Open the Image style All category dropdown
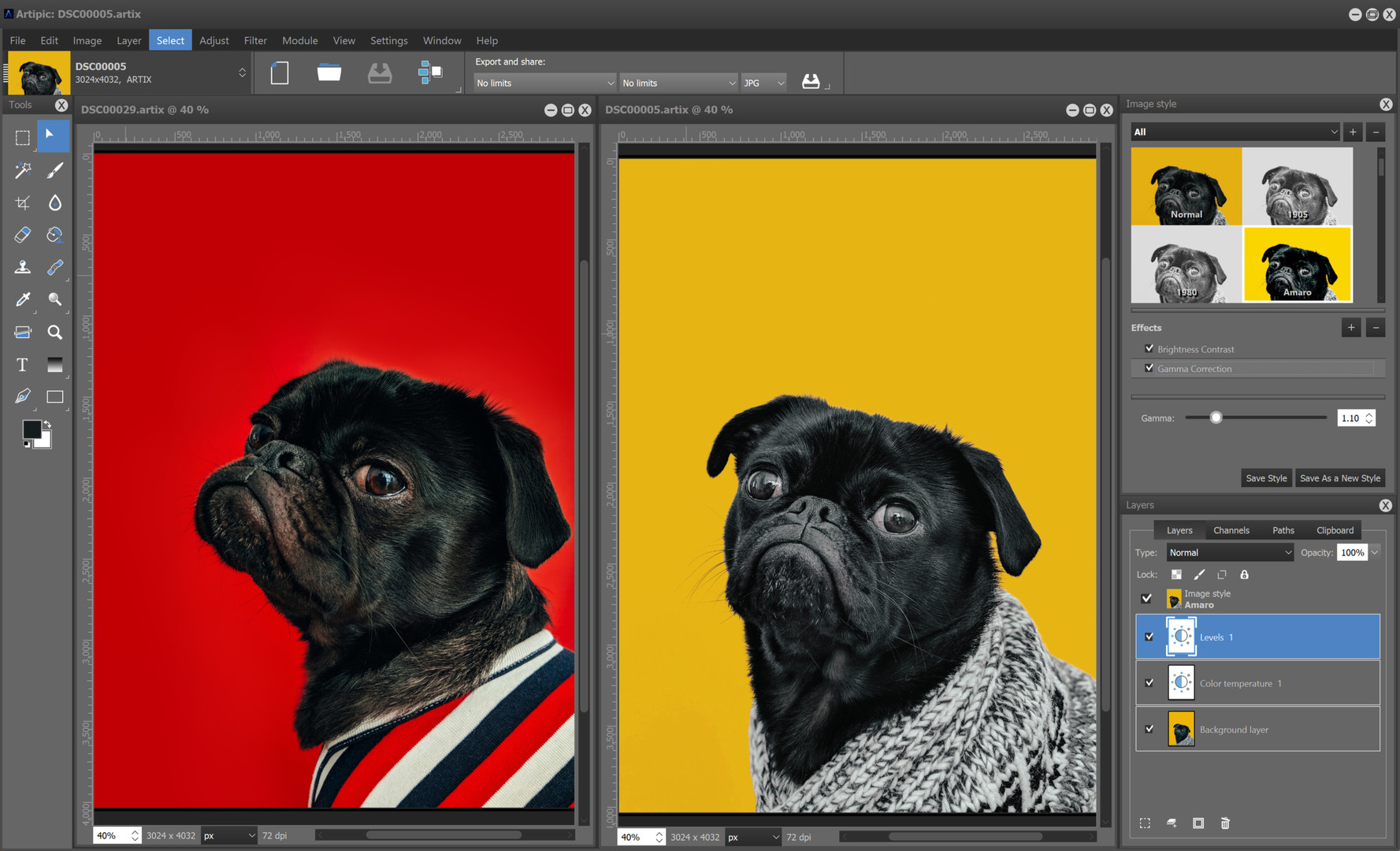This screenshot has width=1400, height=851. point(1235,132)
